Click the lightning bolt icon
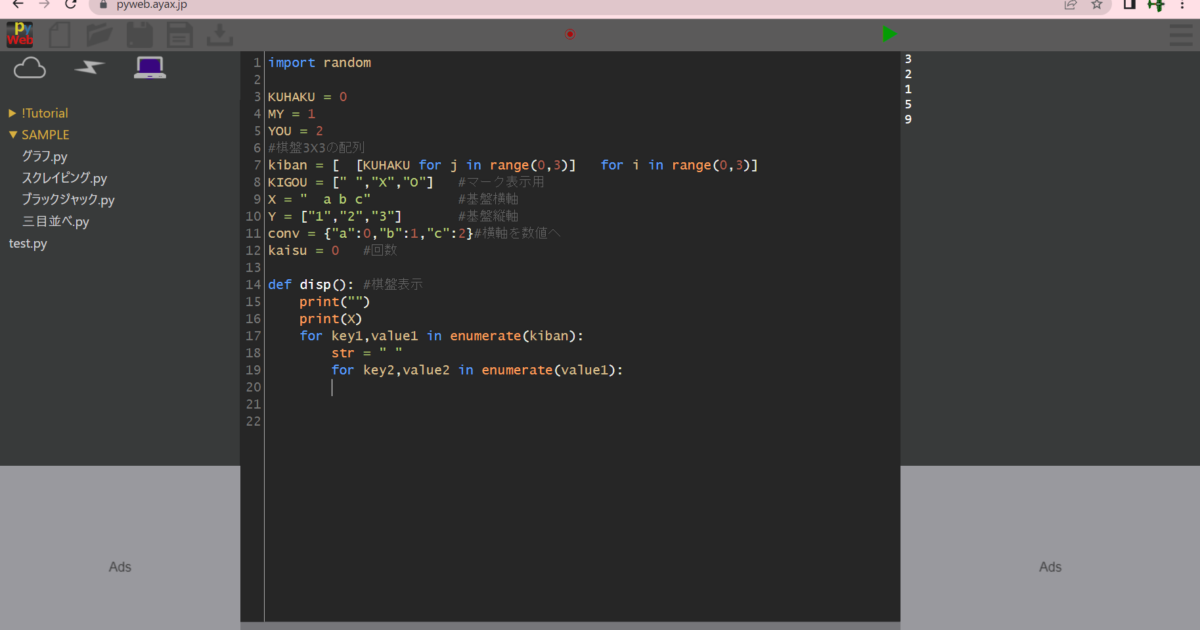The width and height of the screenshot is (1200, 630). tap(89, 67)
